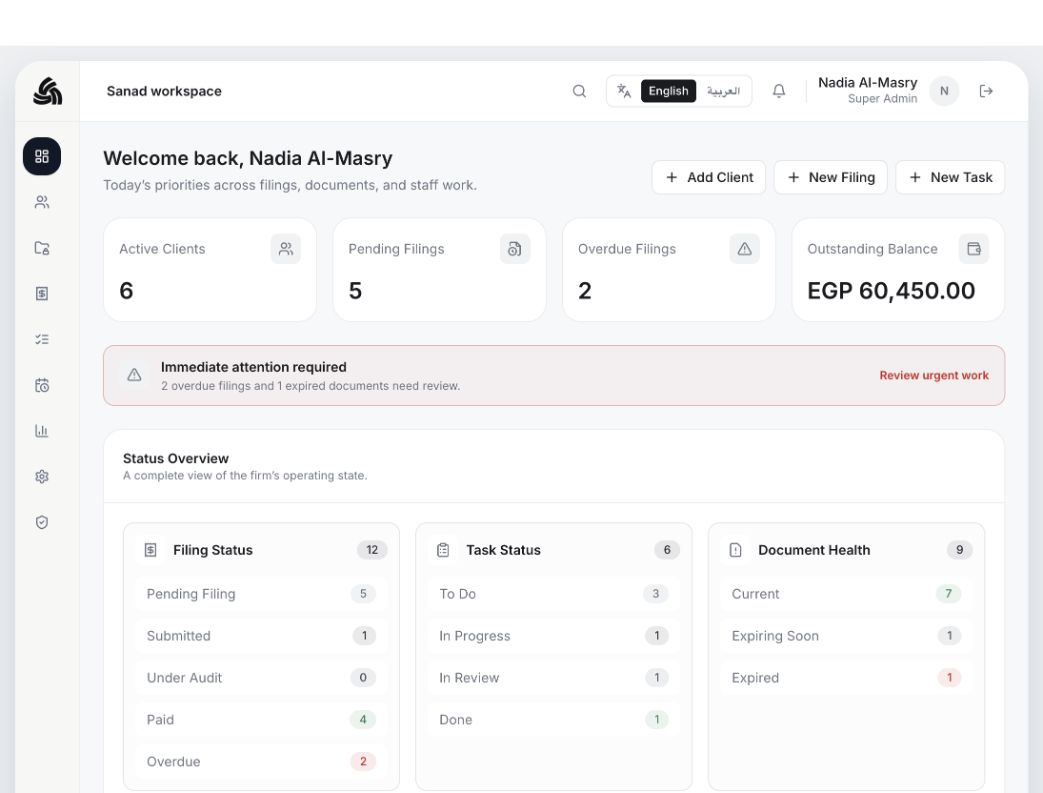The image size is (1043, 793).
Task: Click the Filing Status count badge 12
Action: (372, 550)
